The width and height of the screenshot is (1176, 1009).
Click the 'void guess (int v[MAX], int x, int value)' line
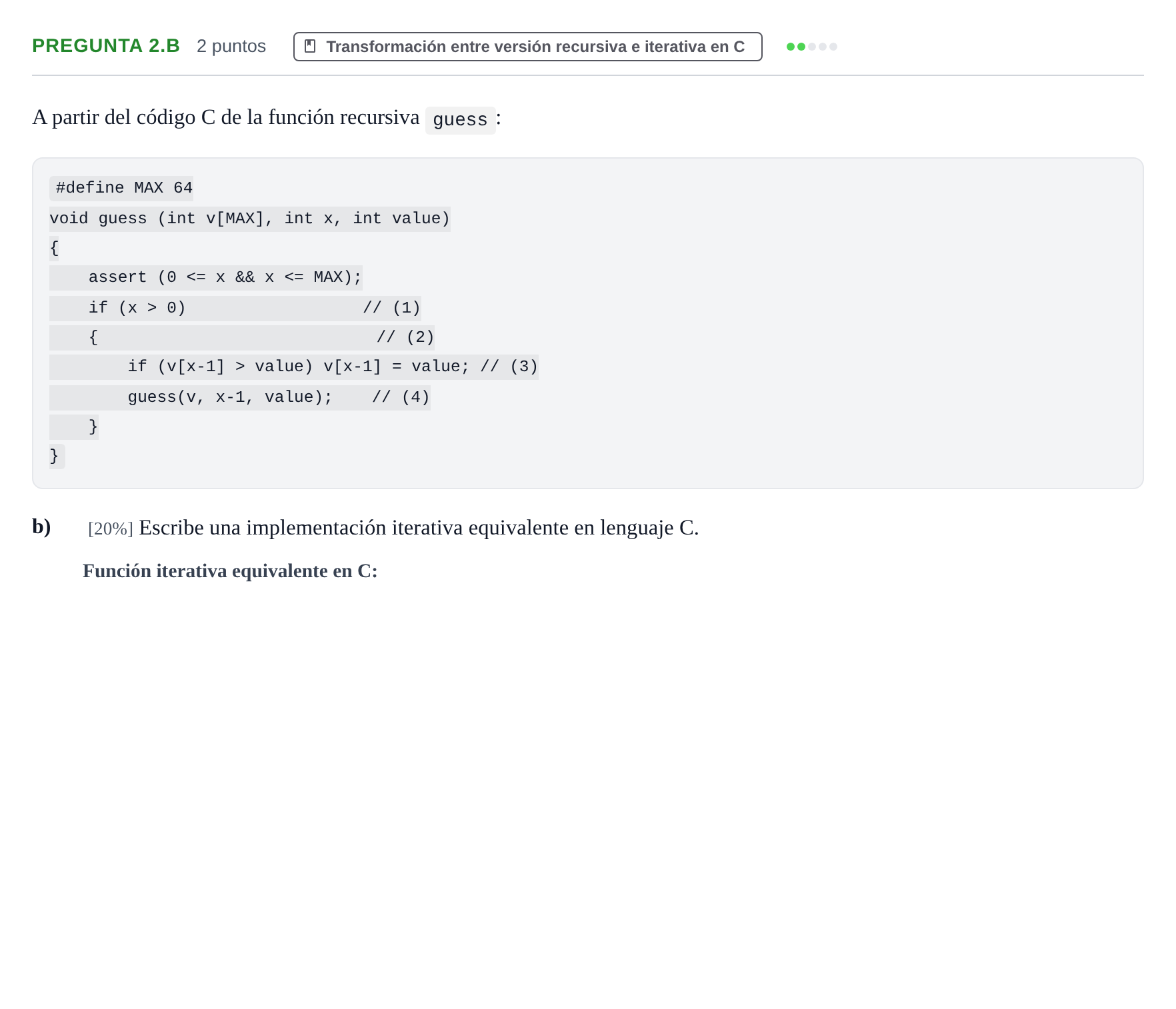point(250,219)
